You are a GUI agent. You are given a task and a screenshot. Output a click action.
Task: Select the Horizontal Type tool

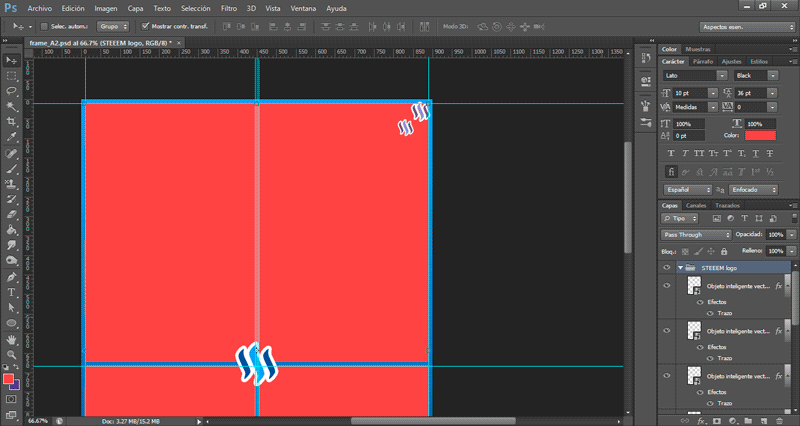(11, 292)
